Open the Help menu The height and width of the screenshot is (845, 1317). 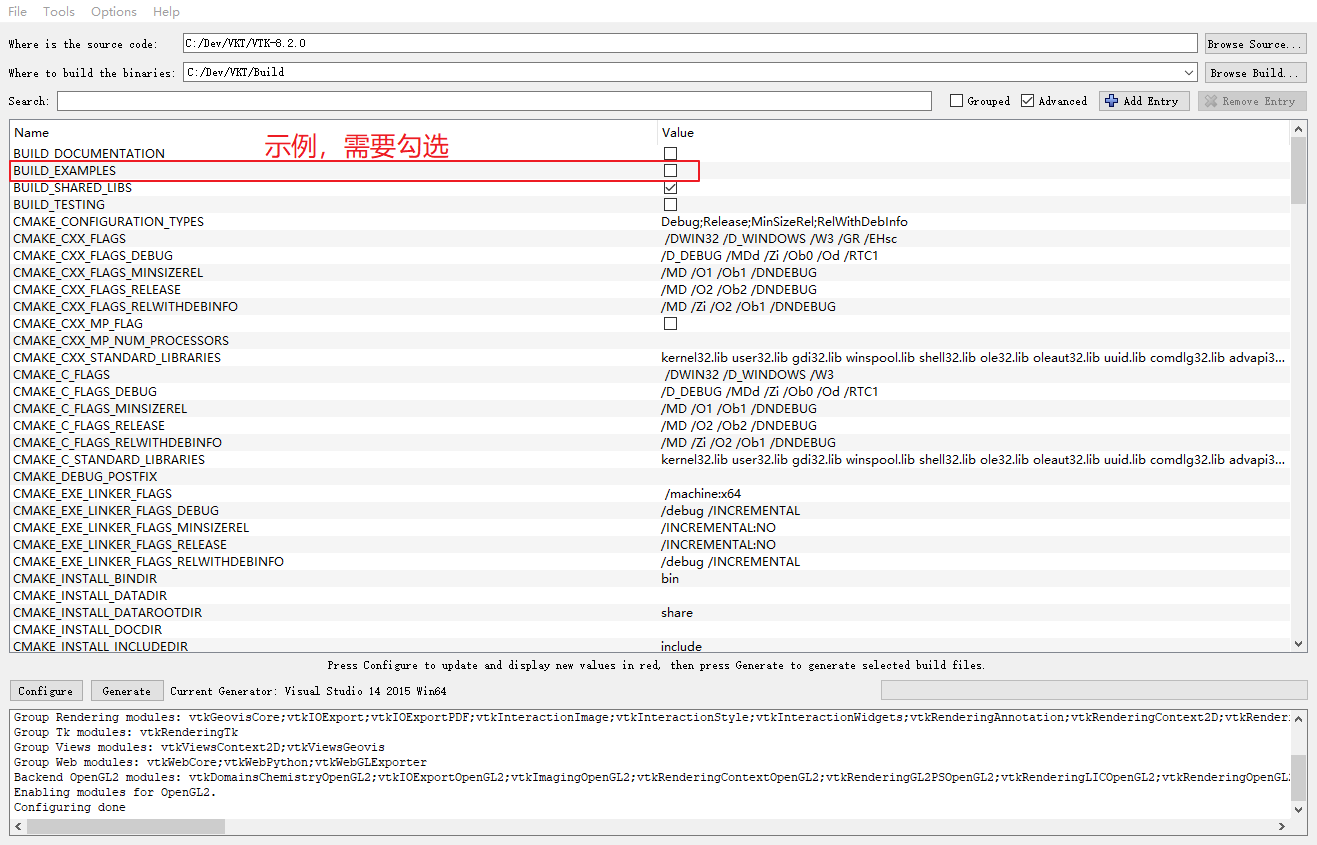[x=166, y=11]
